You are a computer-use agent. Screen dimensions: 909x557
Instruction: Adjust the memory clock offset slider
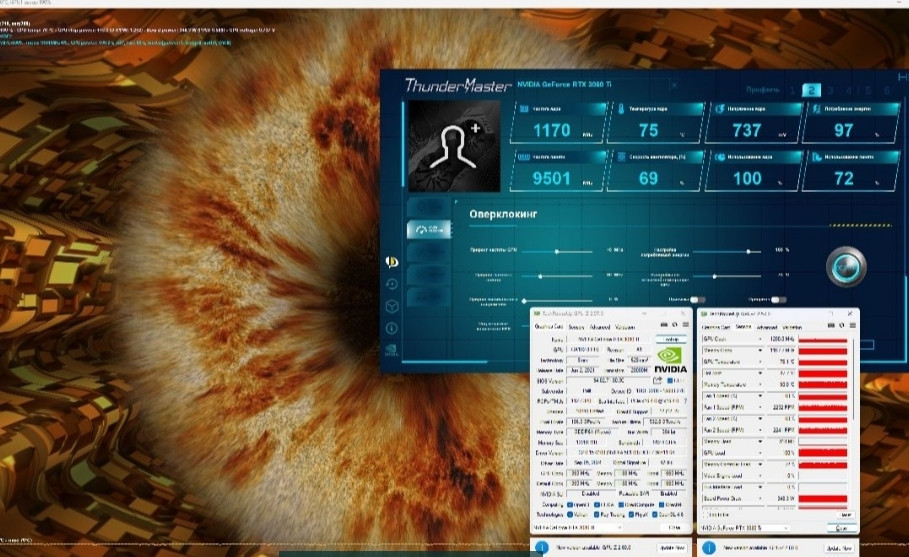tap(557, 276)
